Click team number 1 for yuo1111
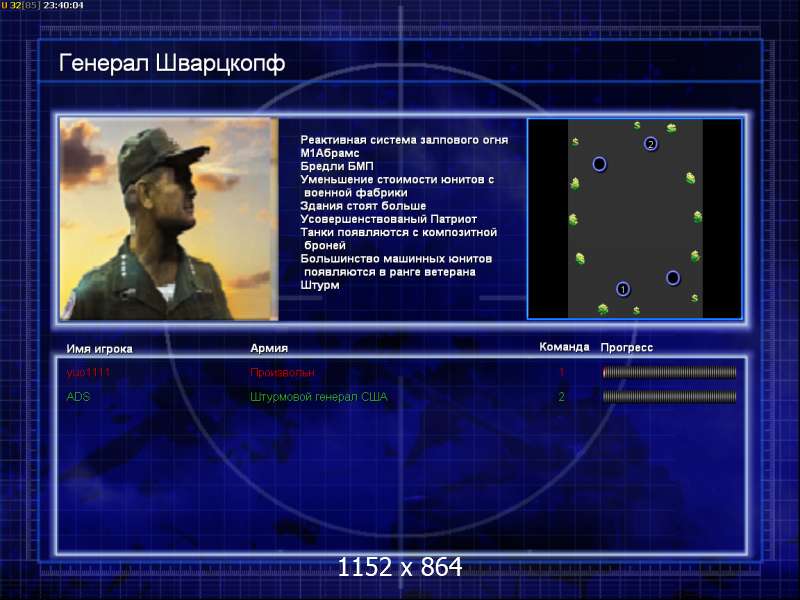 [x=561, y=372]
